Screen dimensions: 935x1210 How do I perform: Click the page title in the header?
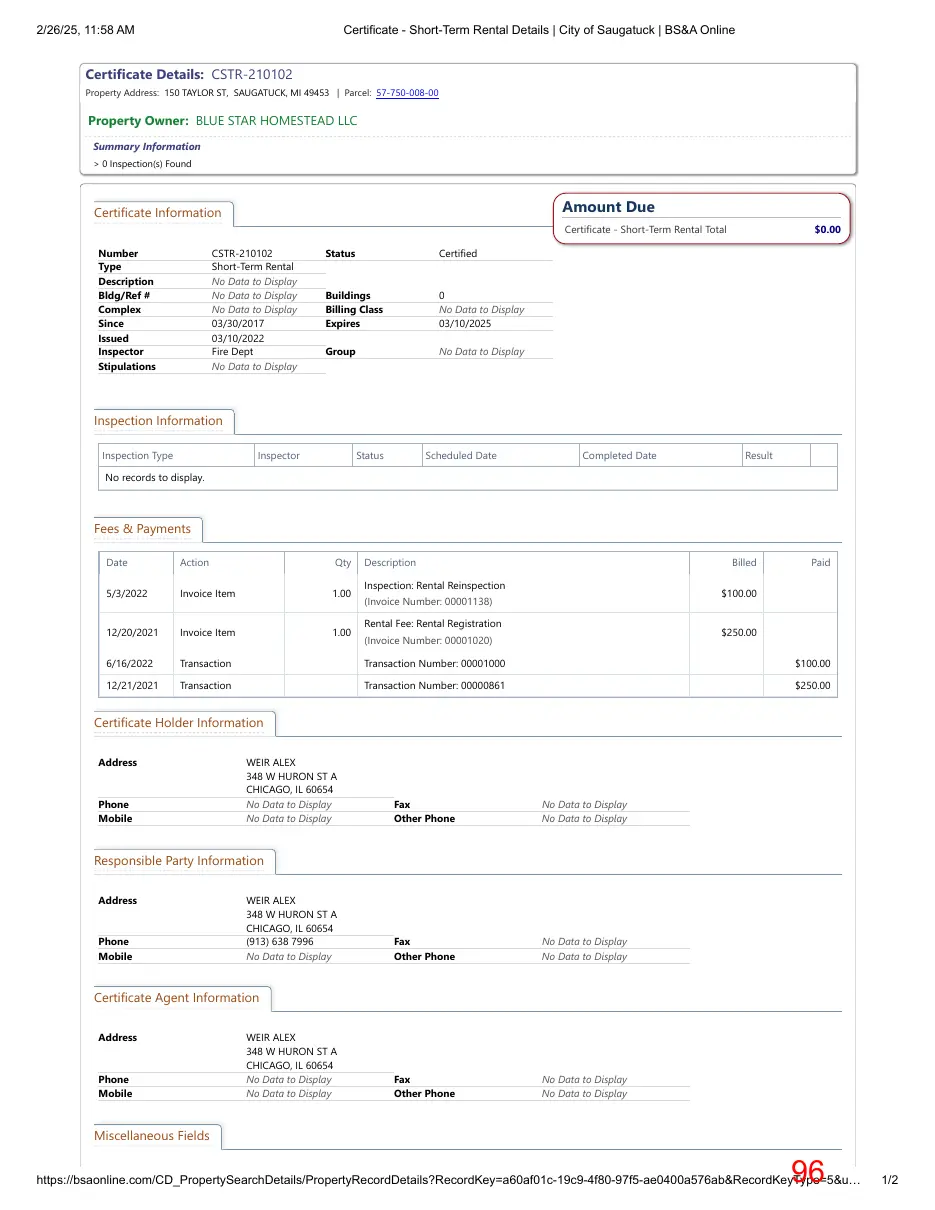[539, 30]
